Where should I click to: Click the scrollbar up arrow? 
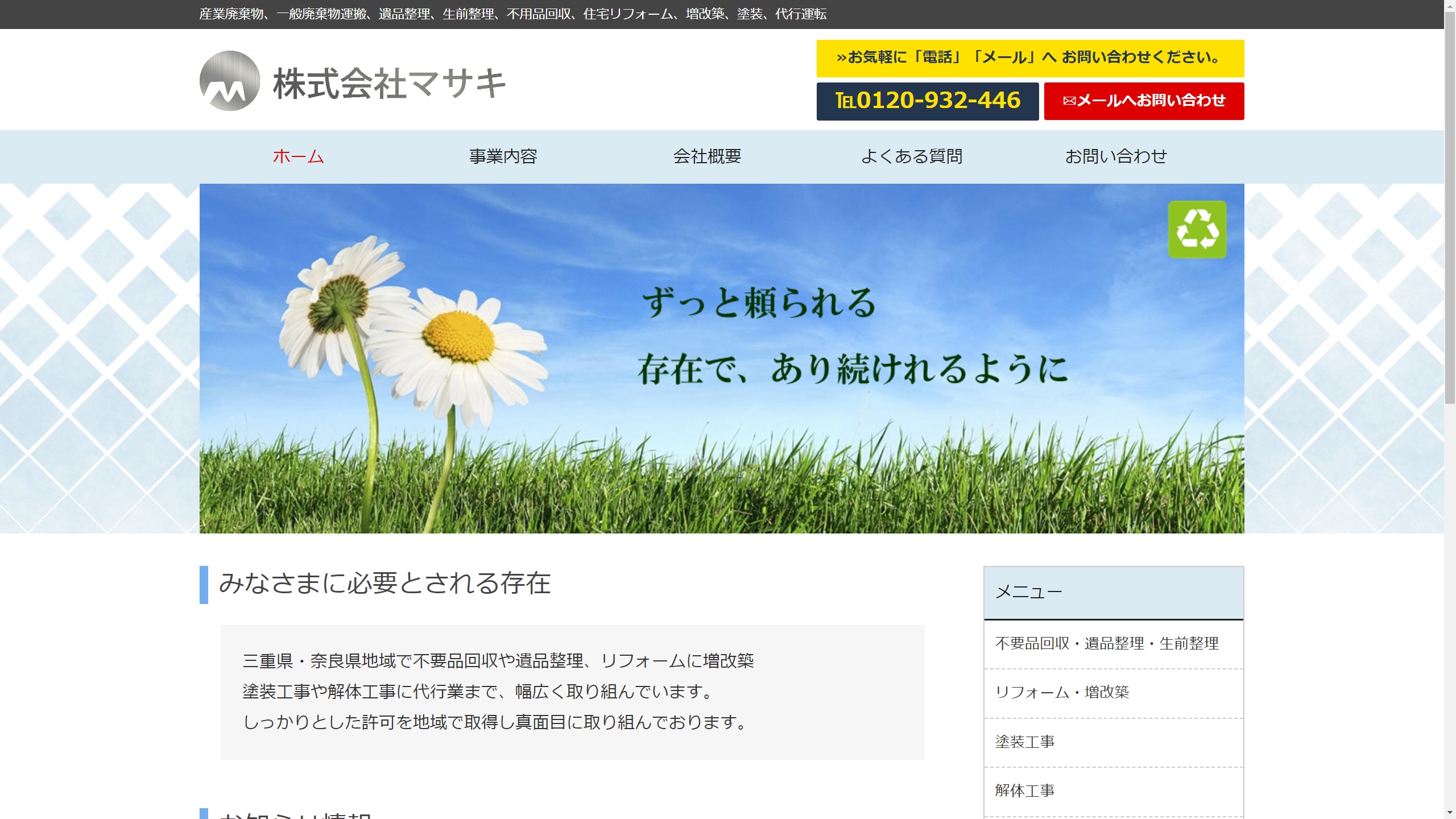(x=1450, y=5)
